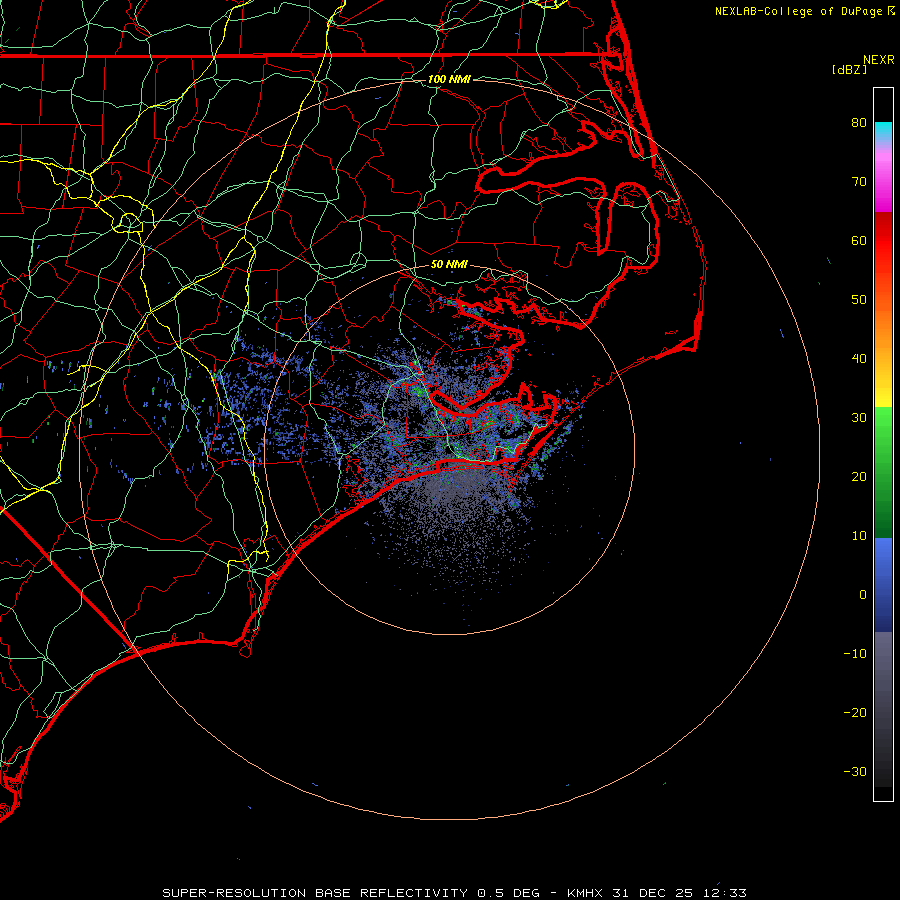Click the 60 value on the dBZ scale
The height and width of the screenshot is (900, 900).
(x=859, y=240)
